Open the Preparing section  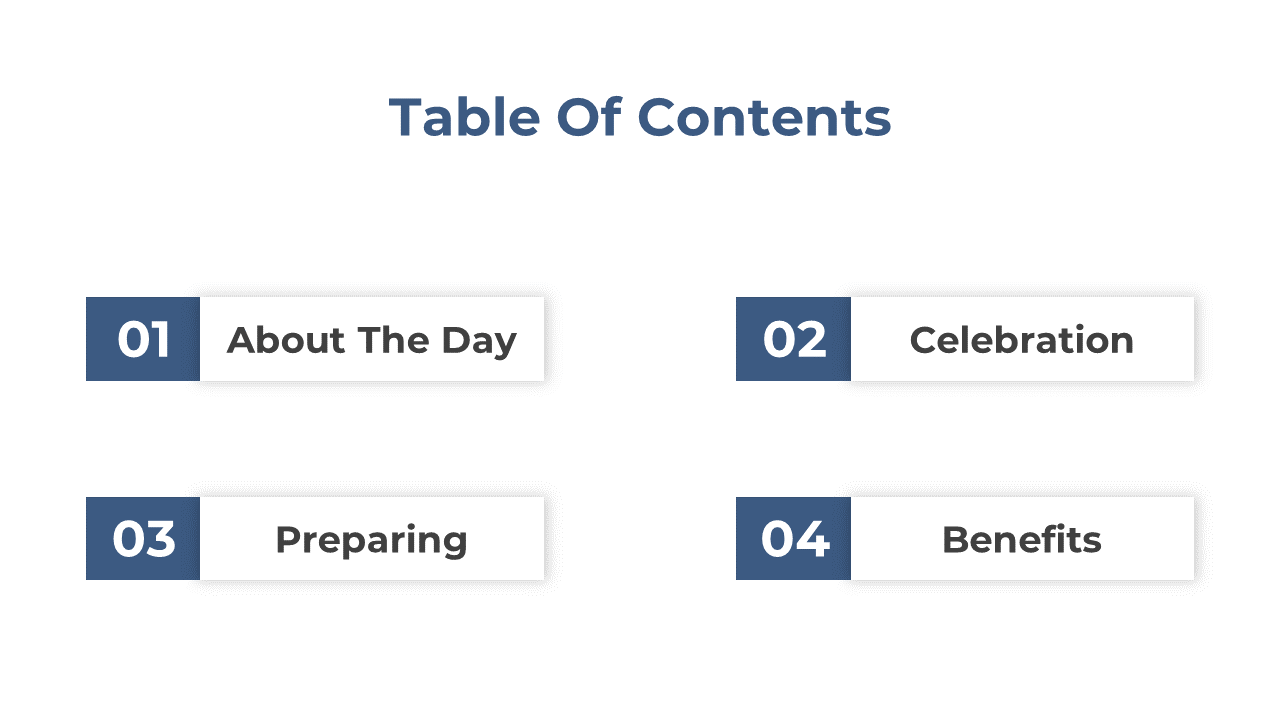(372, 538)
